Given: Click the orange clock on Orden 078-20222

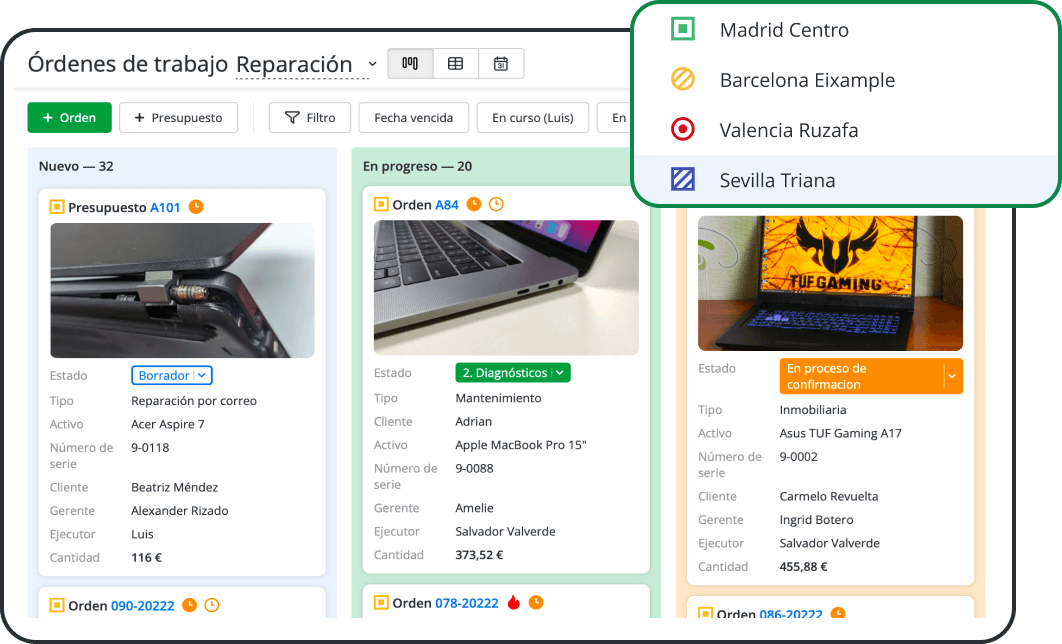Looking at the screenshot, I should point(536,602).
